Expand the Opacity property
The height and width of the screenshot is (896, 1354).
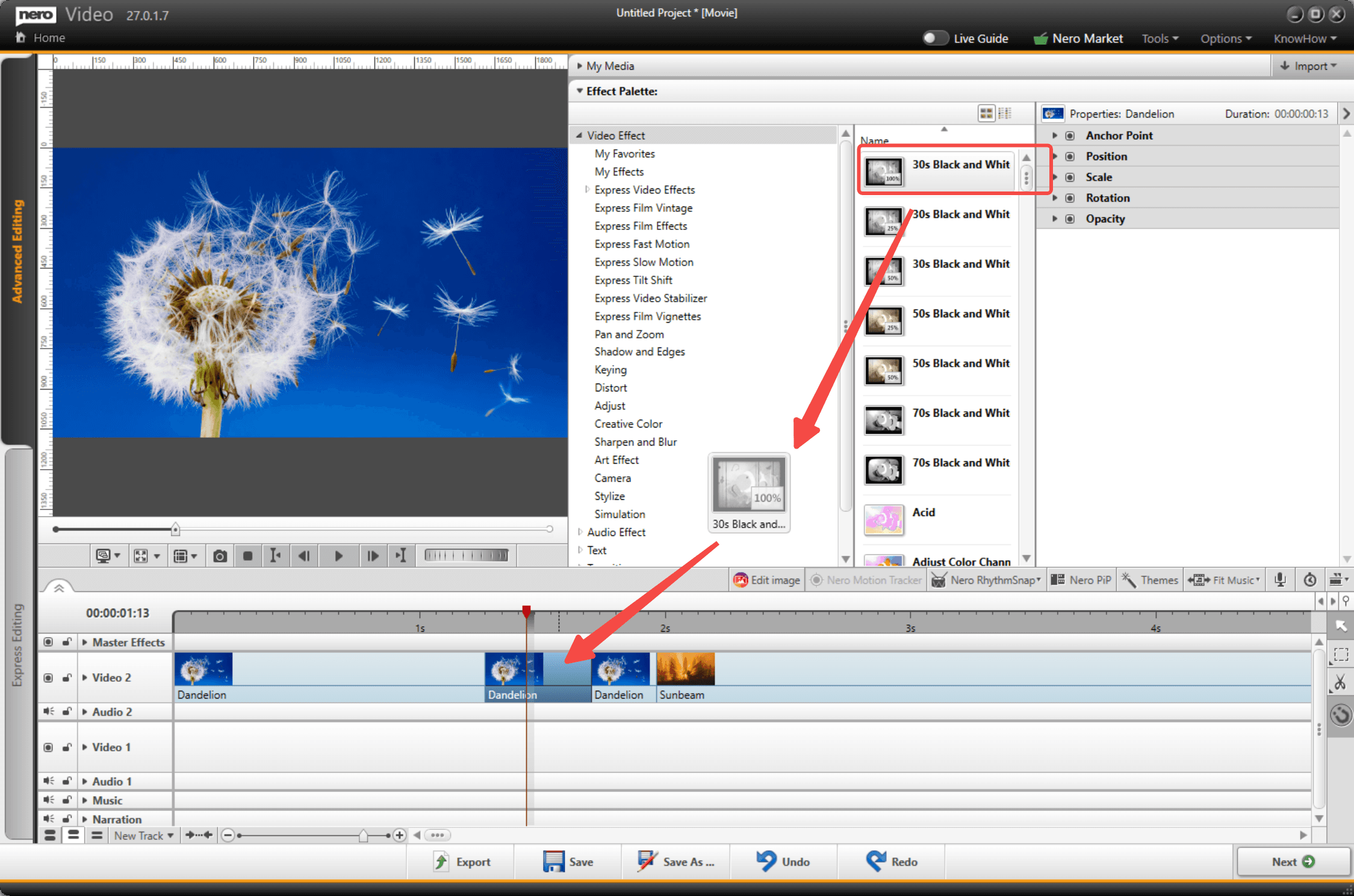point(1054,219)
